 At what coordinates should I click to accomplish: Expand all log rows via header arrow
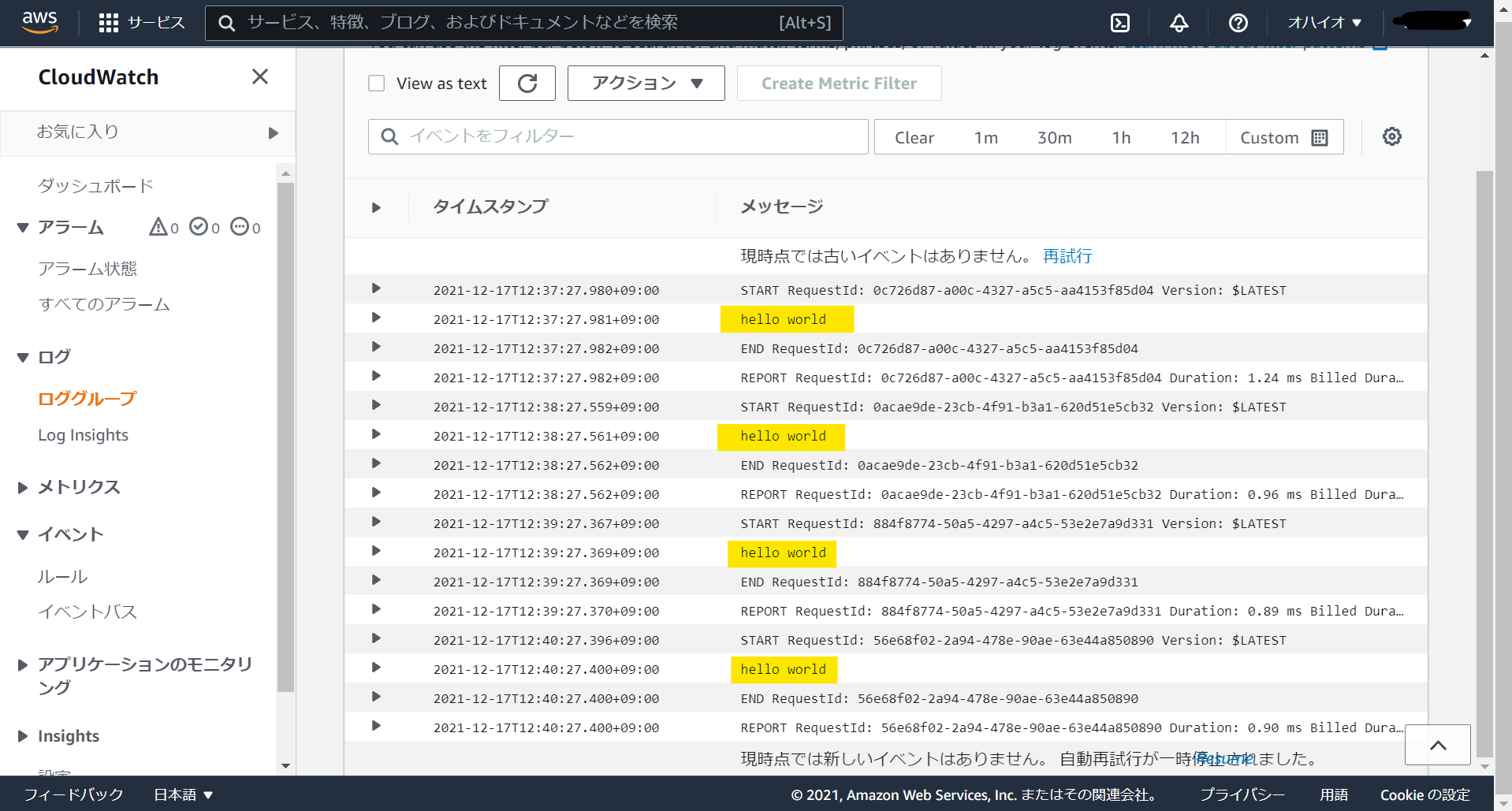click(x=376, y=207)
